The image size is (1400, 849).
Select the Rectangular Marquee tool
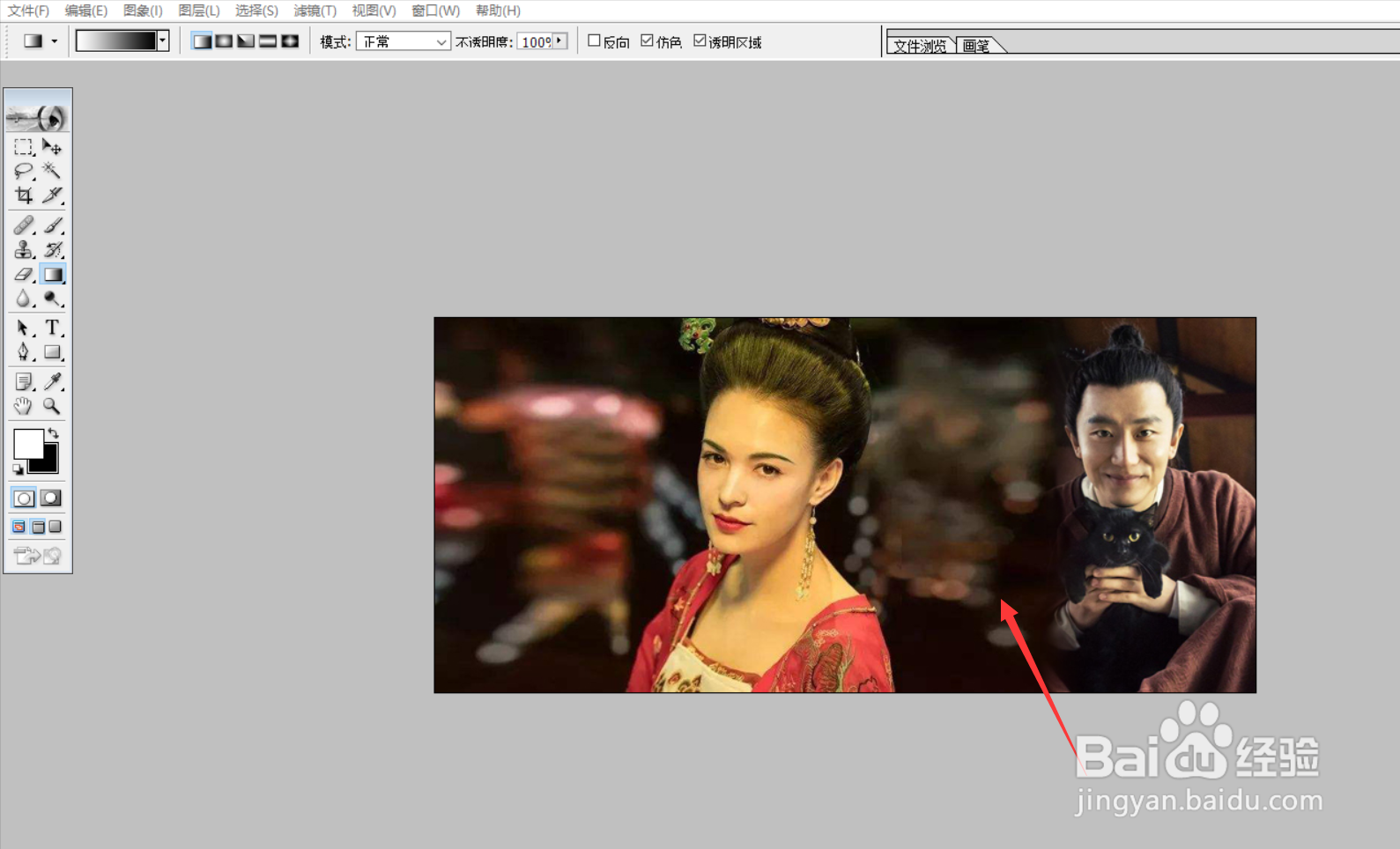coord(24,147)
